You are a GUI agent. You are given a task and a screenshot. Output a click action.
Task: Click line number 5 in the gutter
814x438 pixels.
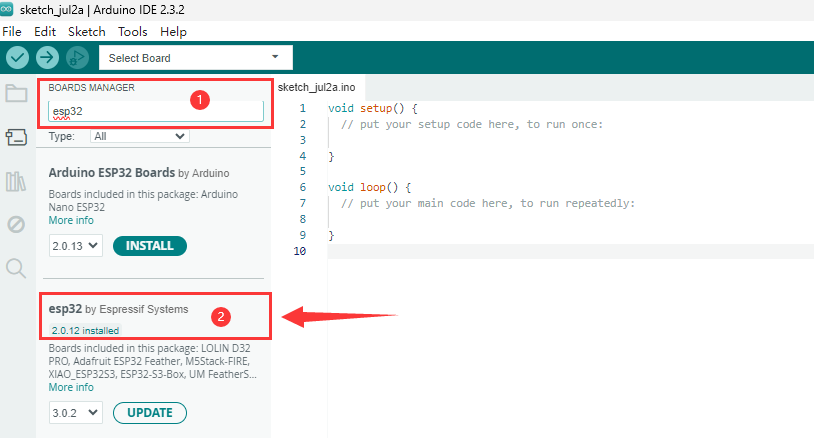point(303,172)
